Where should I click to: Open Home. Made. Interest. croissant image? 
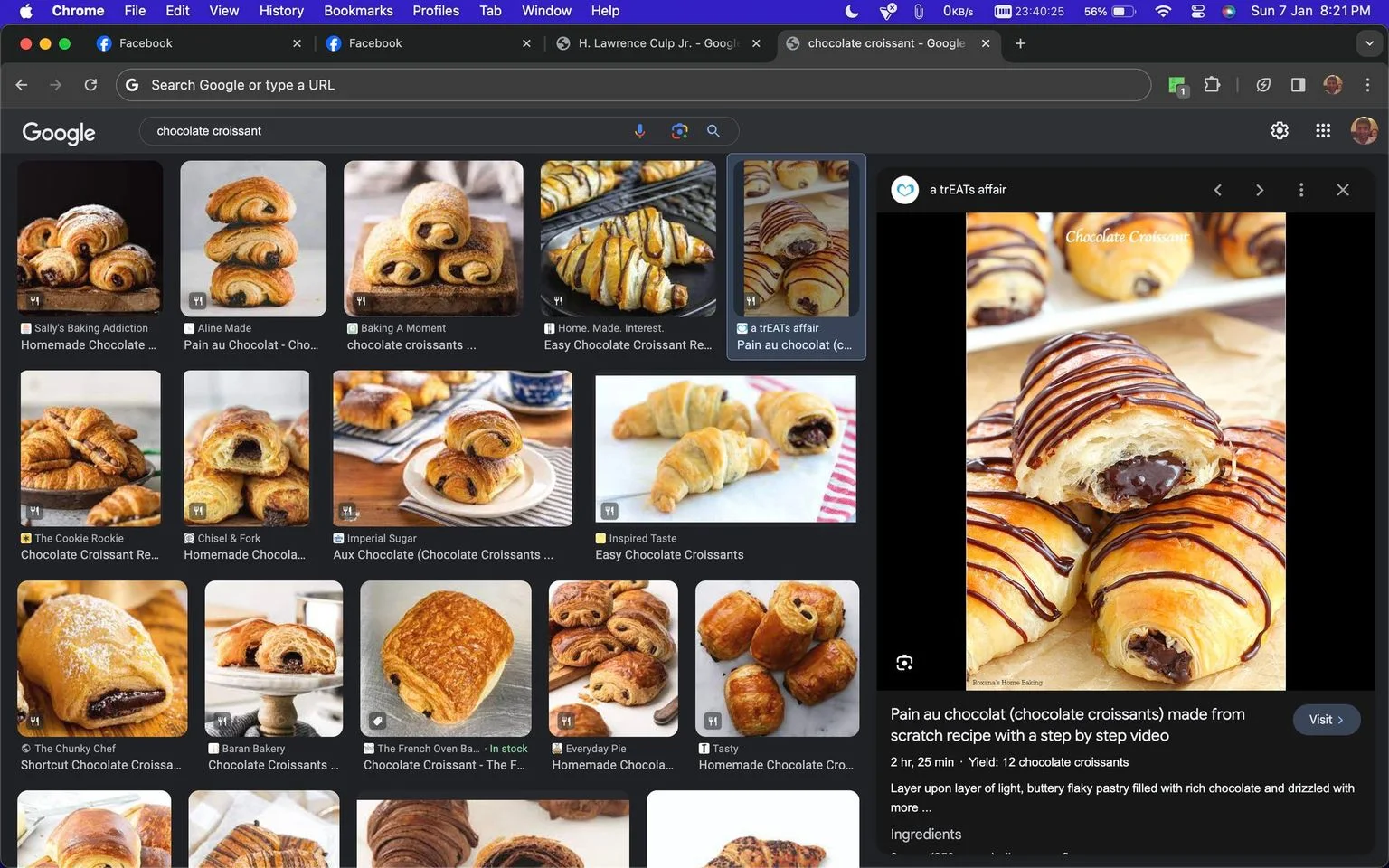(x=628, y=239)
